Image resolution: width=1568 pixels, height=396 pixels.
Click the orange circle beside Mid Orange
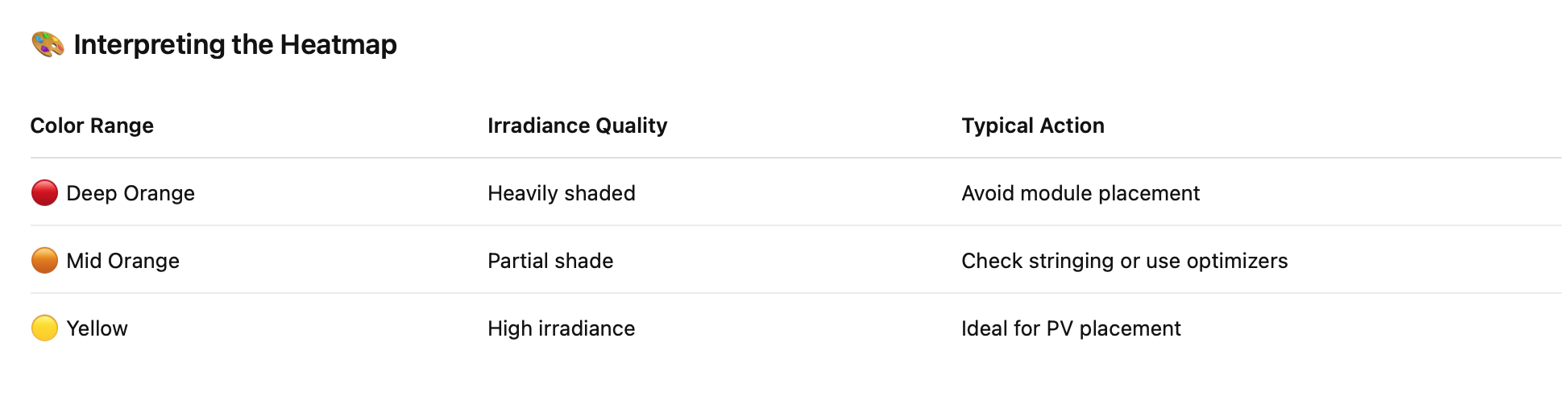point(44,261)
